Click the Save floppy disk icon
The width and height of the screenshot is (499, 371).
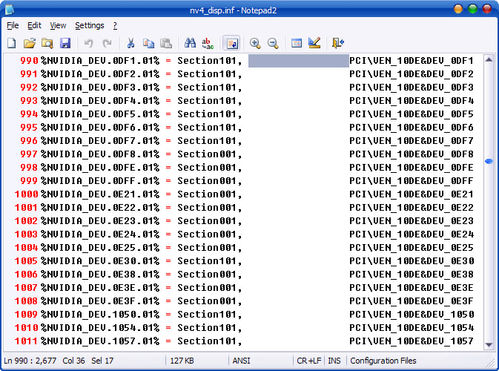click(x=65, y=43)
